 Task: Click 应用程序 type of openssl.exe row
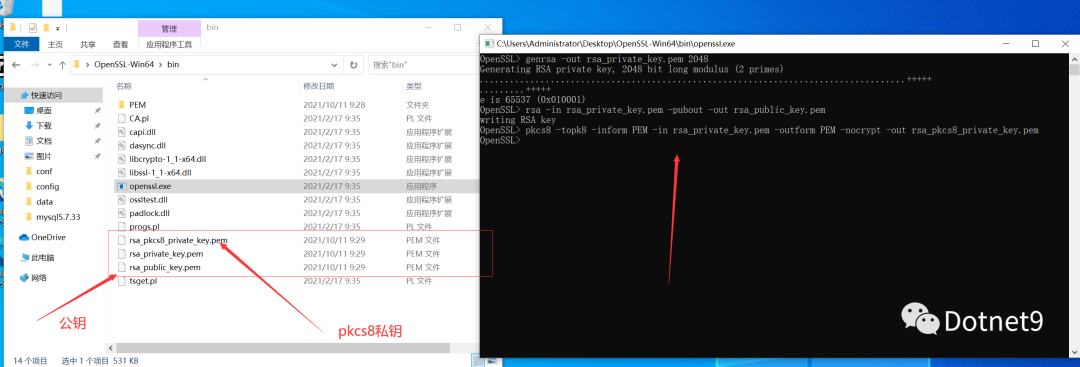(x=422, y=186)
